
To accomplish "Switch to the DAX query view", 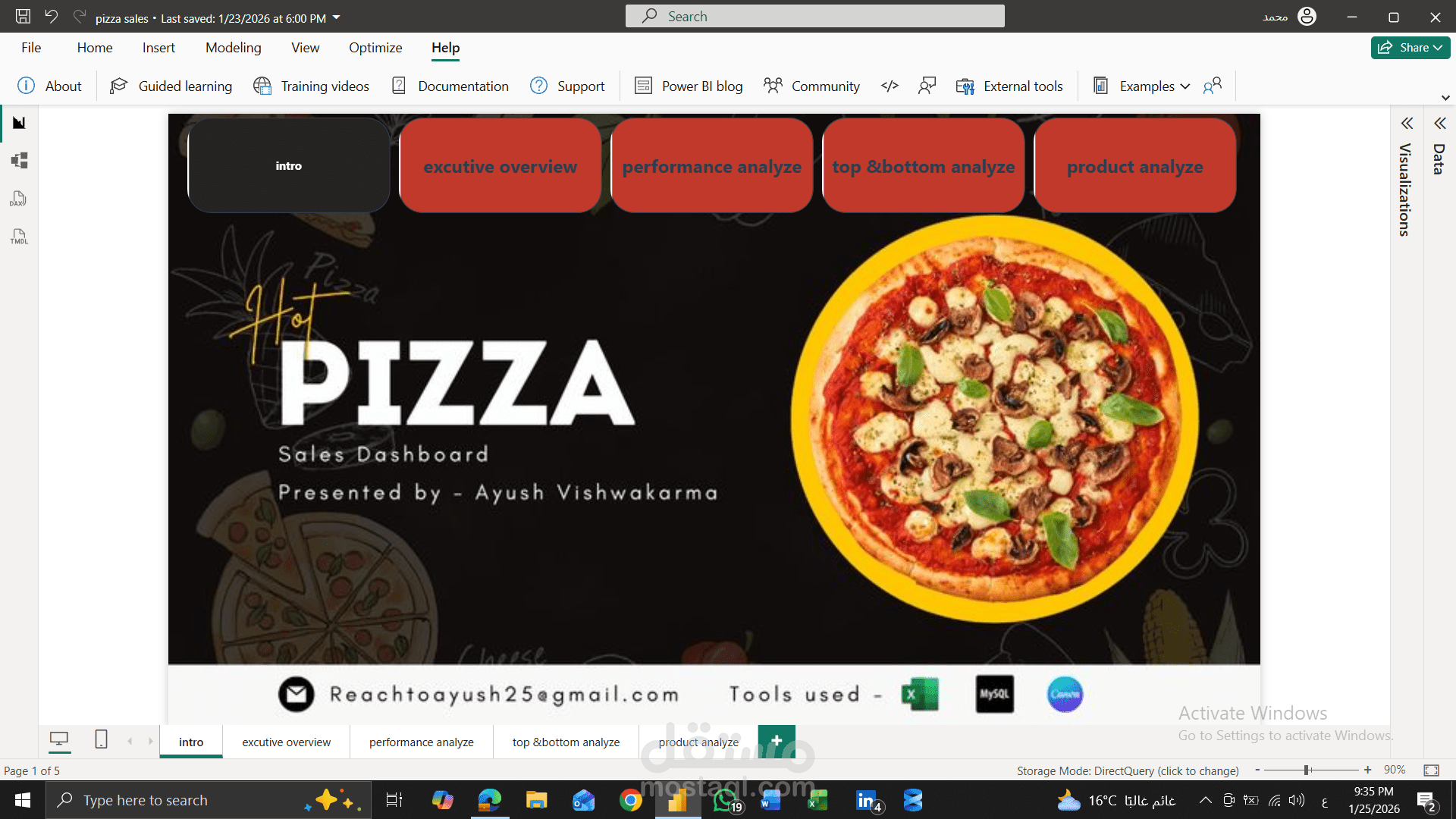I will [18, 199].
